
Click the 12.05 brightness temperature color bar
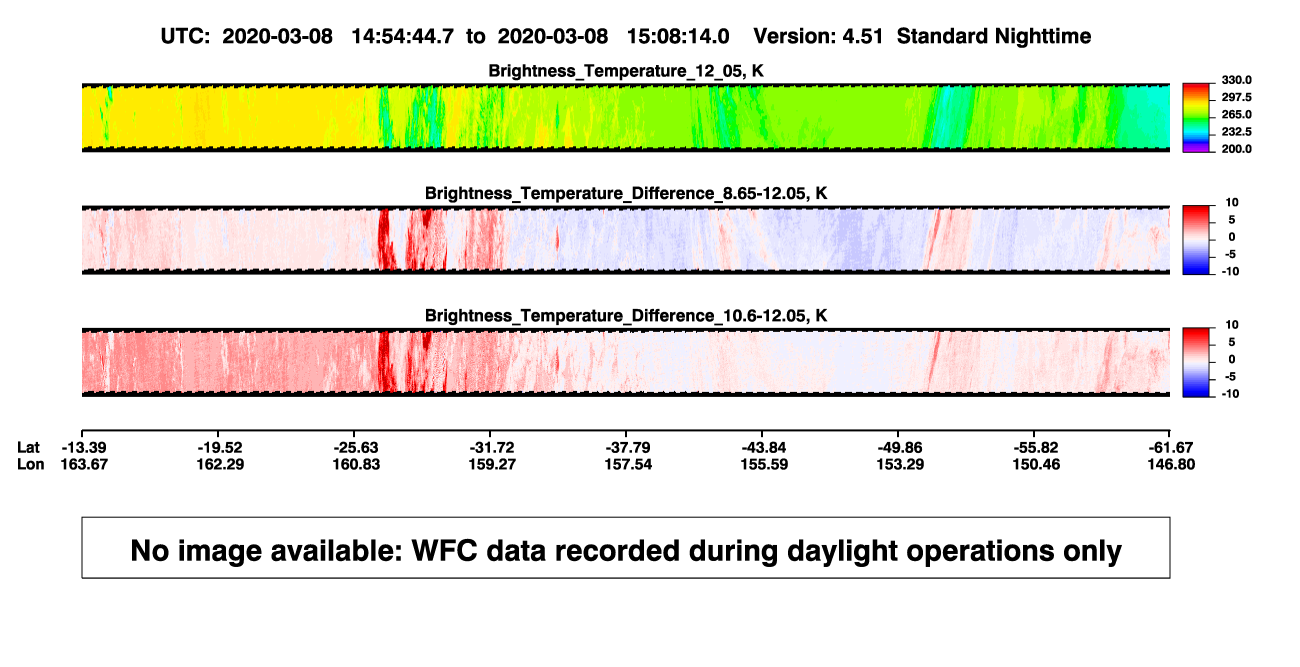[x=1196, y=117]
